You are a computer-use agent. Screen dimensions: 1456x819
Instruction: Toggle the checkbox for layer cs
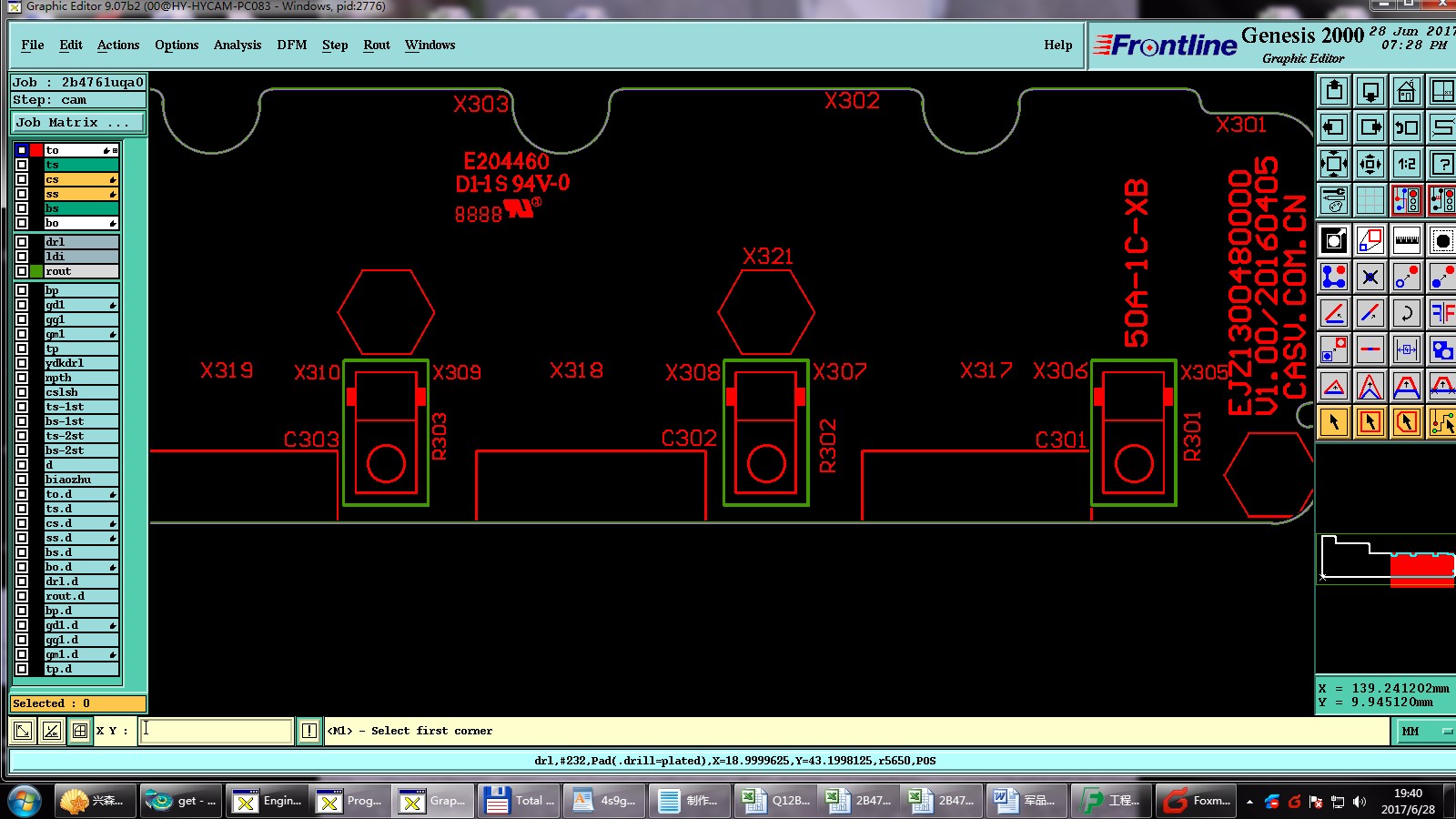[x=22, y=179]
